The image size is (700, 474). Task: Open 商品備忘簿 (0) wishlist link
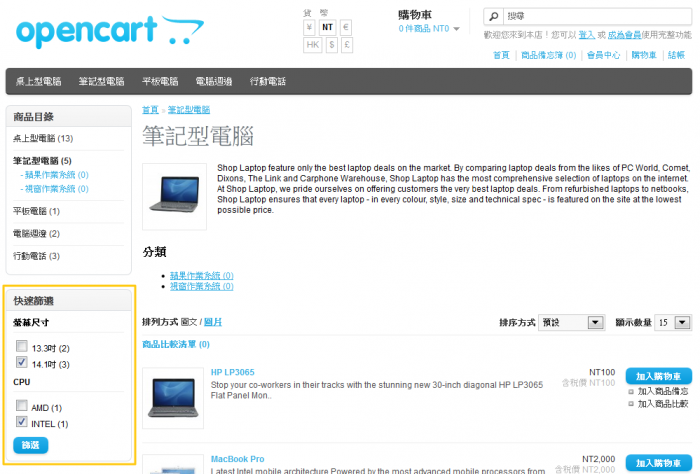pos(549,55)
